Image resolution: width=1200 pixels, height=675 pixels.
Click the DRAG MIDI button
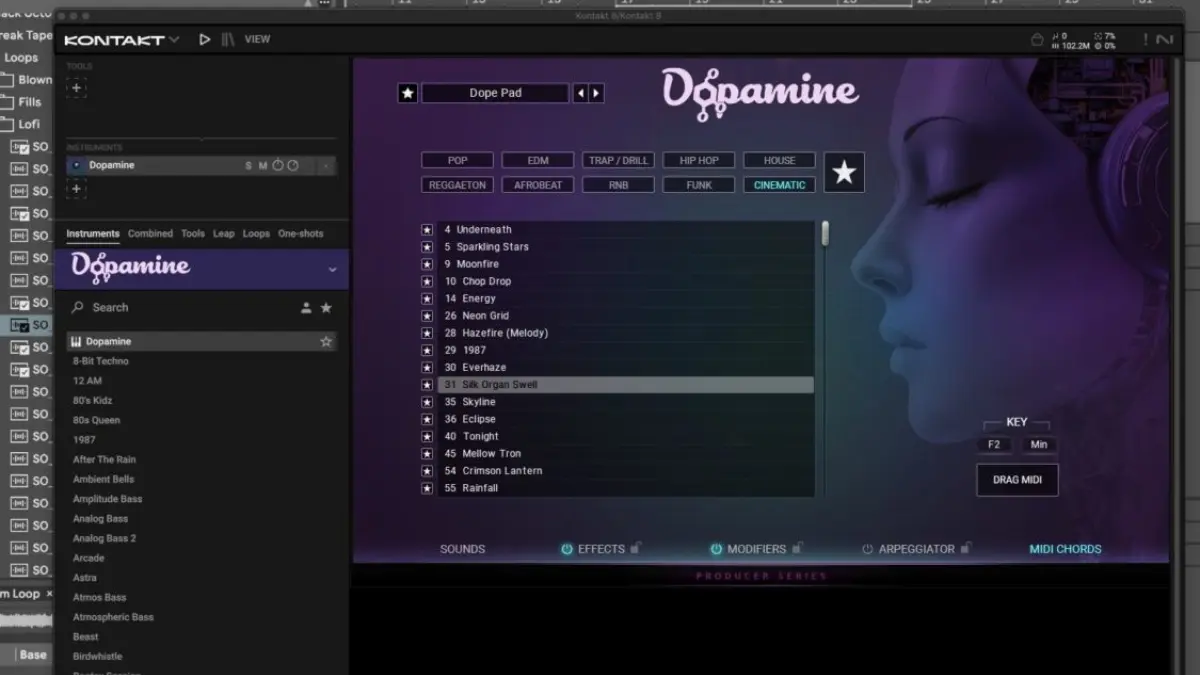(x=1017, y=480)
